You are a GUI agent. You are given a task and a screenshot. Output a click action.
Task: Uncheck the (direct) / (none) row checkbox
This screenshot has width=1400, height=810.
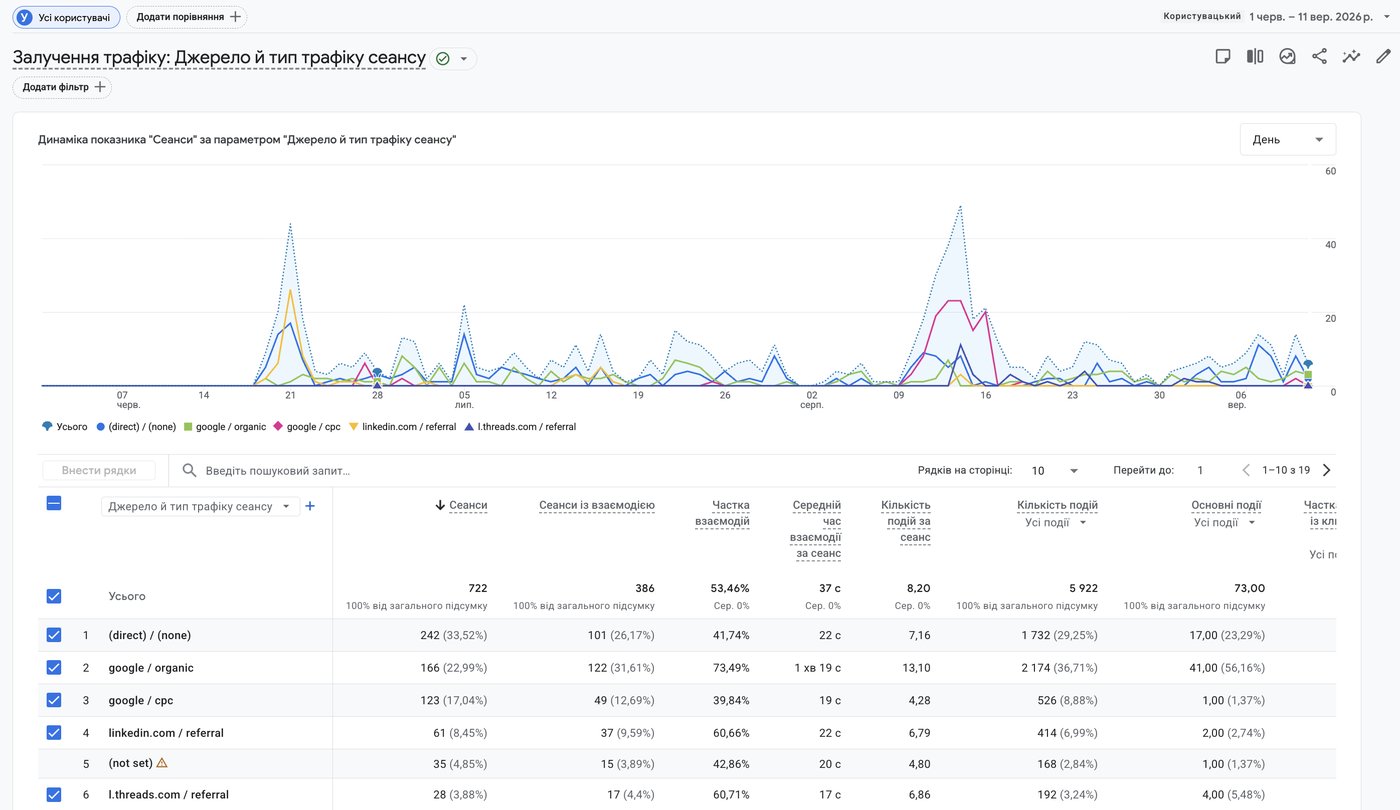click(x=54, y=635)
